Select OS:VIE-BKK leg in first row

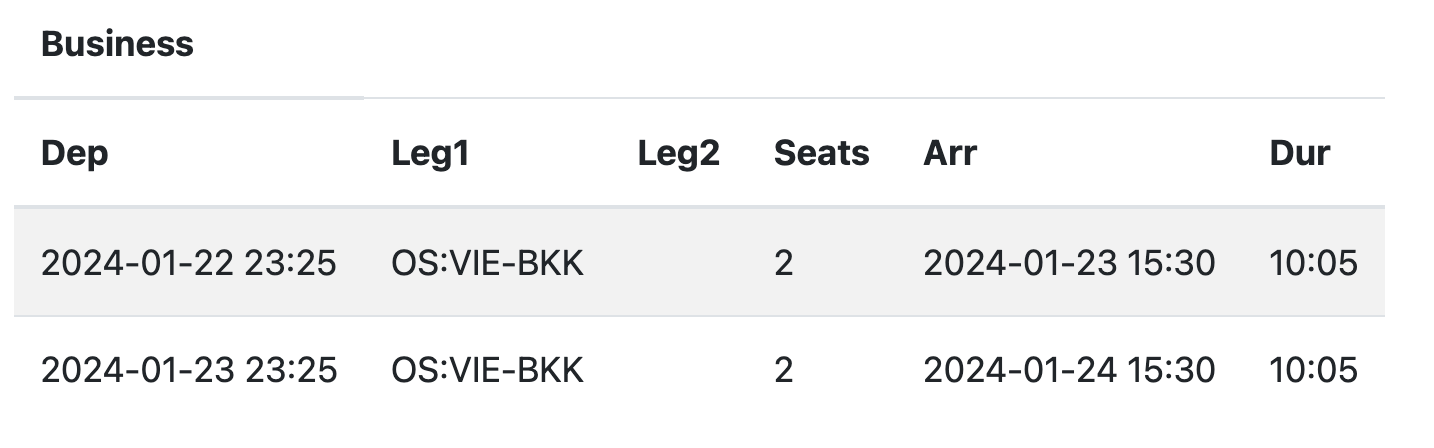coord(487,264)
